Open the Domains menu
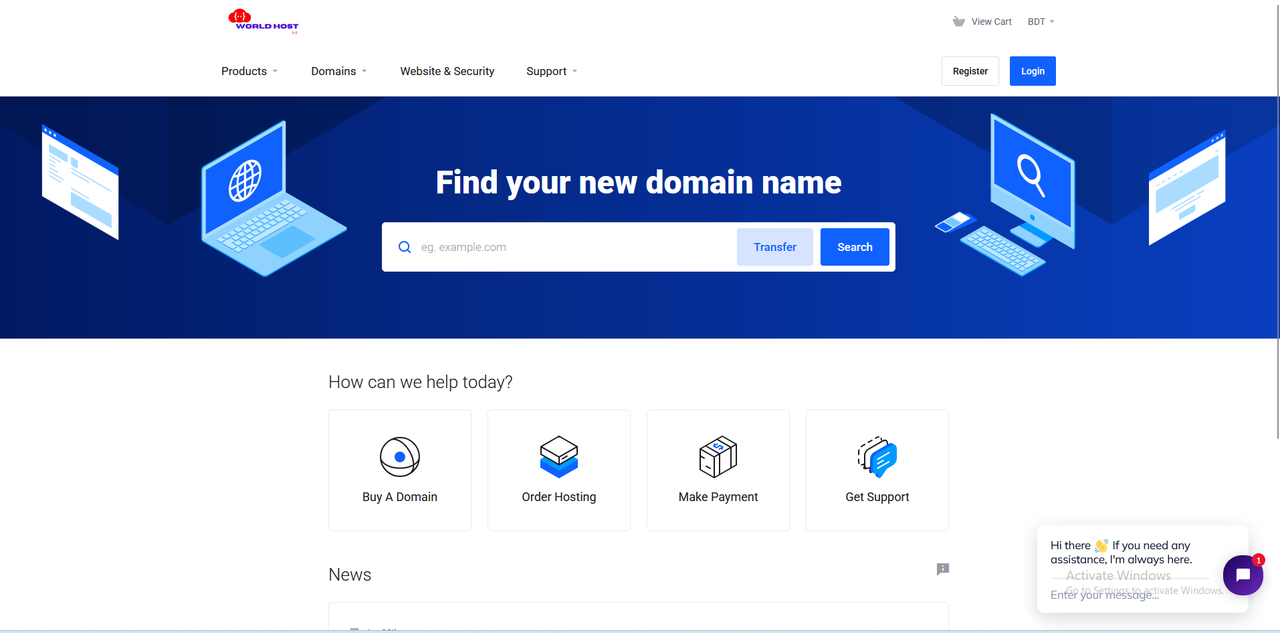 pos(339,71)
